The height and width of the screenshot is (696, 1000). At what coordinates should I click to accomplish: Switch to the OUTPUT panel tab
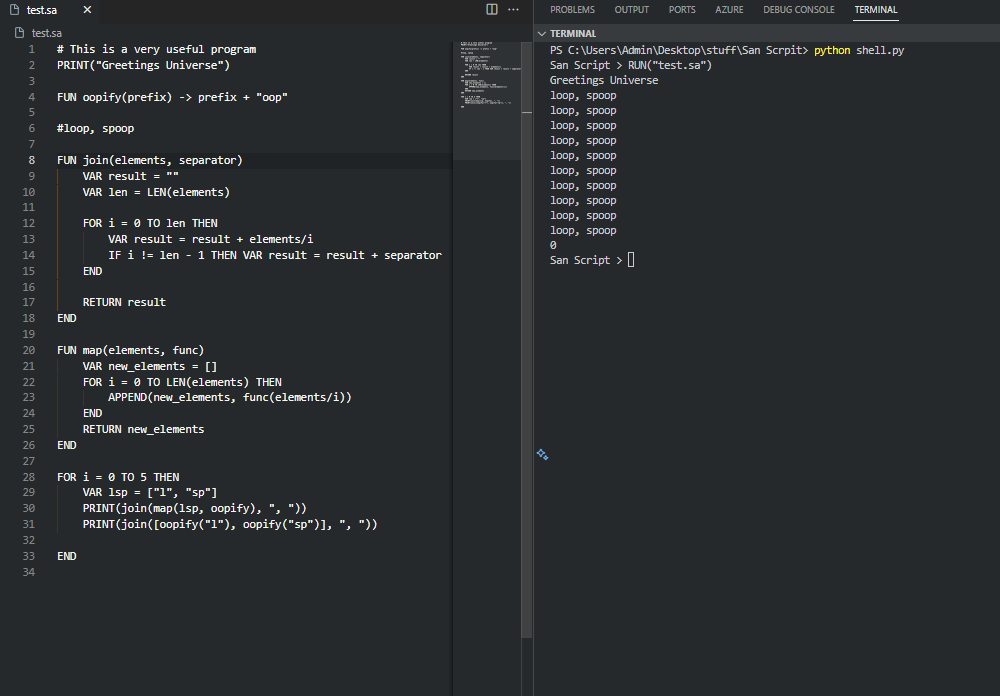coord(631,10)
